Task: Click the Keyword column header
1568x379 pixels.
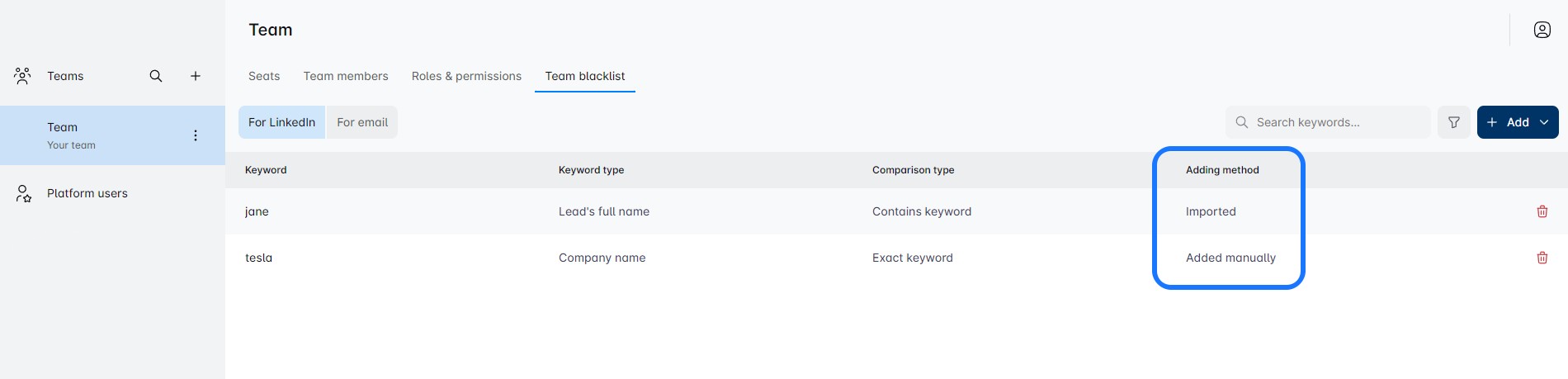Action: pos(266,170)
